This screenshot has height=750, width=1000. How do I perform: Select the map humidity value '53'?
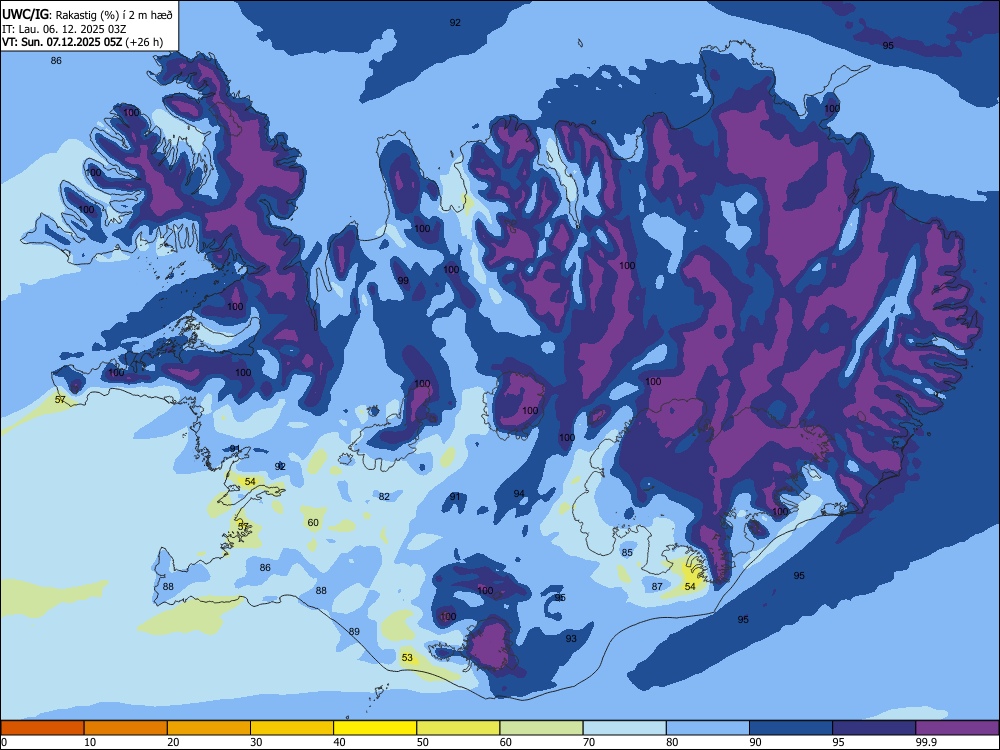pos(407,658)
